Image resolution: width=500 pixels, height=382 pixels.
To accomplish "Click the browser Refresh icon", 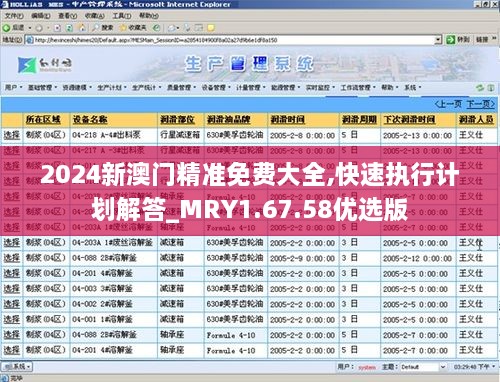I will tap(69, 28).
